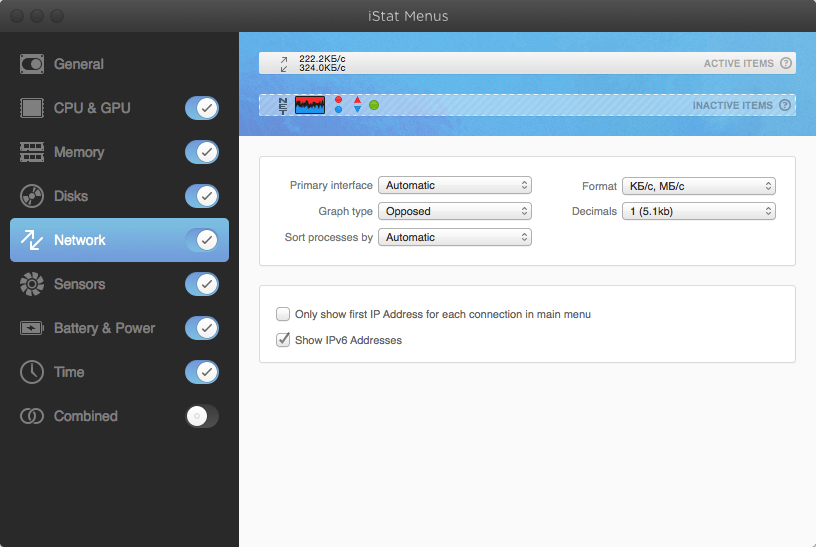Click the ACTIVE ITEMS label
816x547 pixels.
(x=738, y=63)
